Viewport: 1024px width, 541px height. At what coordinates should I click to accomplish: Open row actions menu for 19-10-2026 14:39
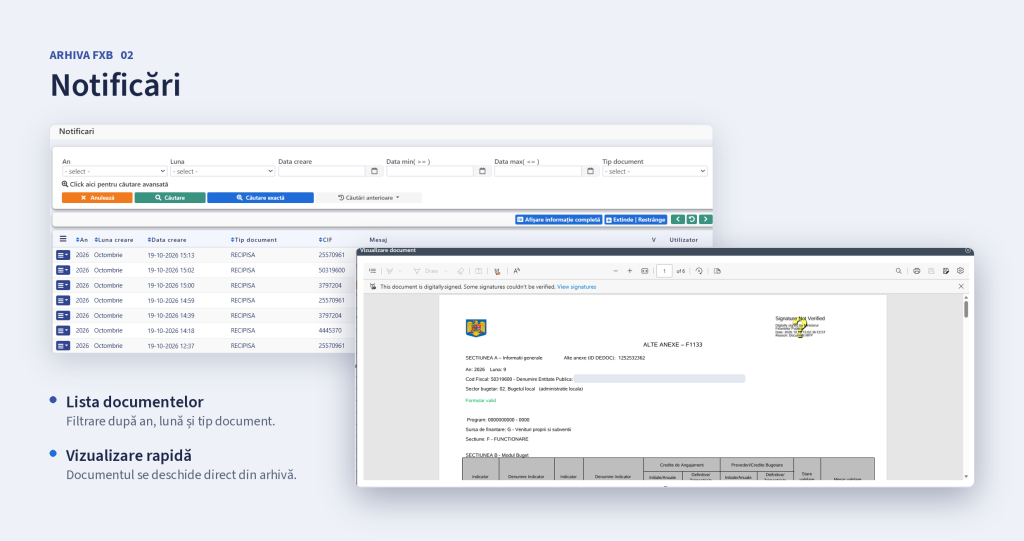coord(63,316)
